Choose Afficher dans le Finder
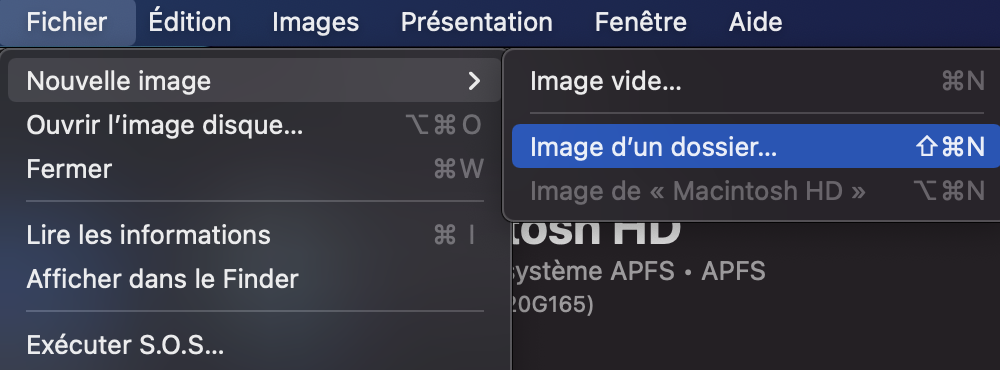The height and width of the screenshot is (370, 1000). [254, 279]
